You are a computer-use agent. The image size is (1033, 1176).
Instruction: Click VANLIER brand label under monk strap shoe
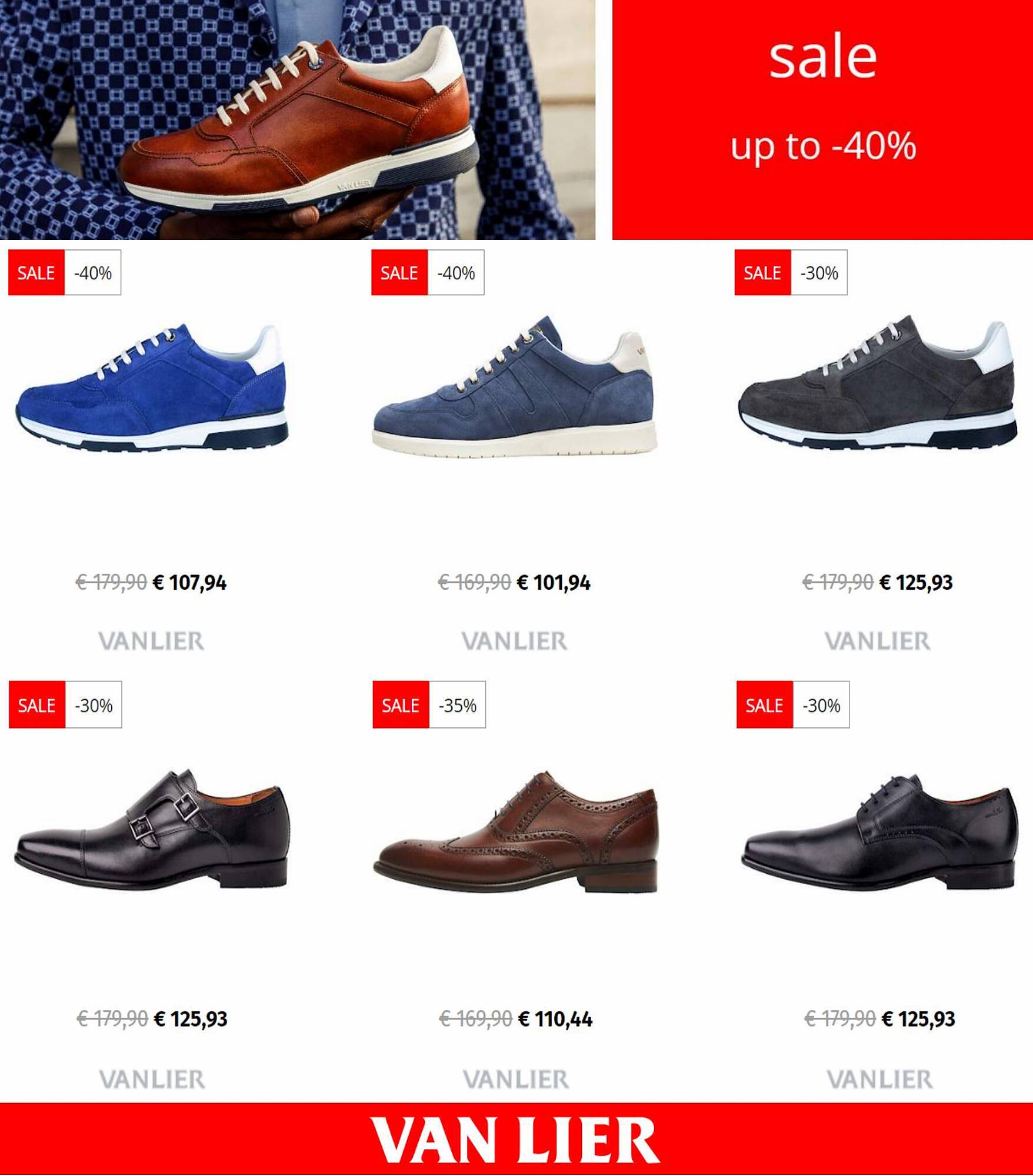point(152,1079)
